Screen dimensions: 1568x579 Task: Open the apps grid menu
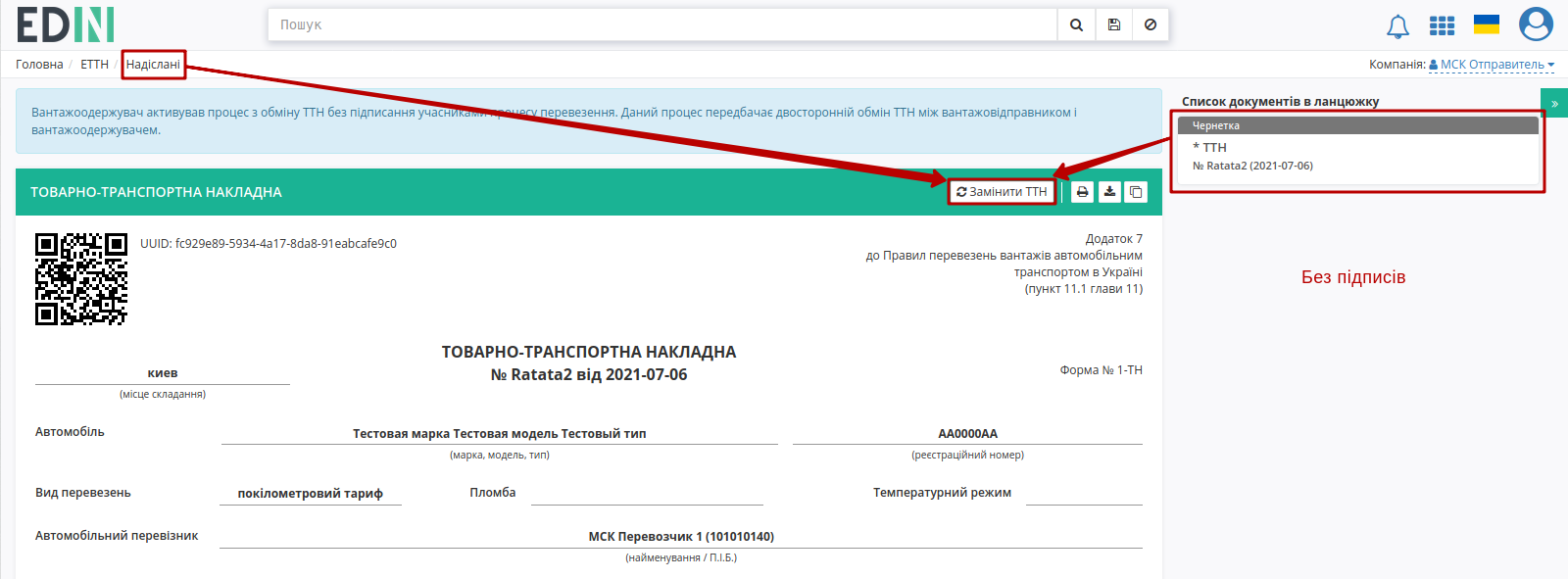pyautogui.click(x=1442, y=26)
